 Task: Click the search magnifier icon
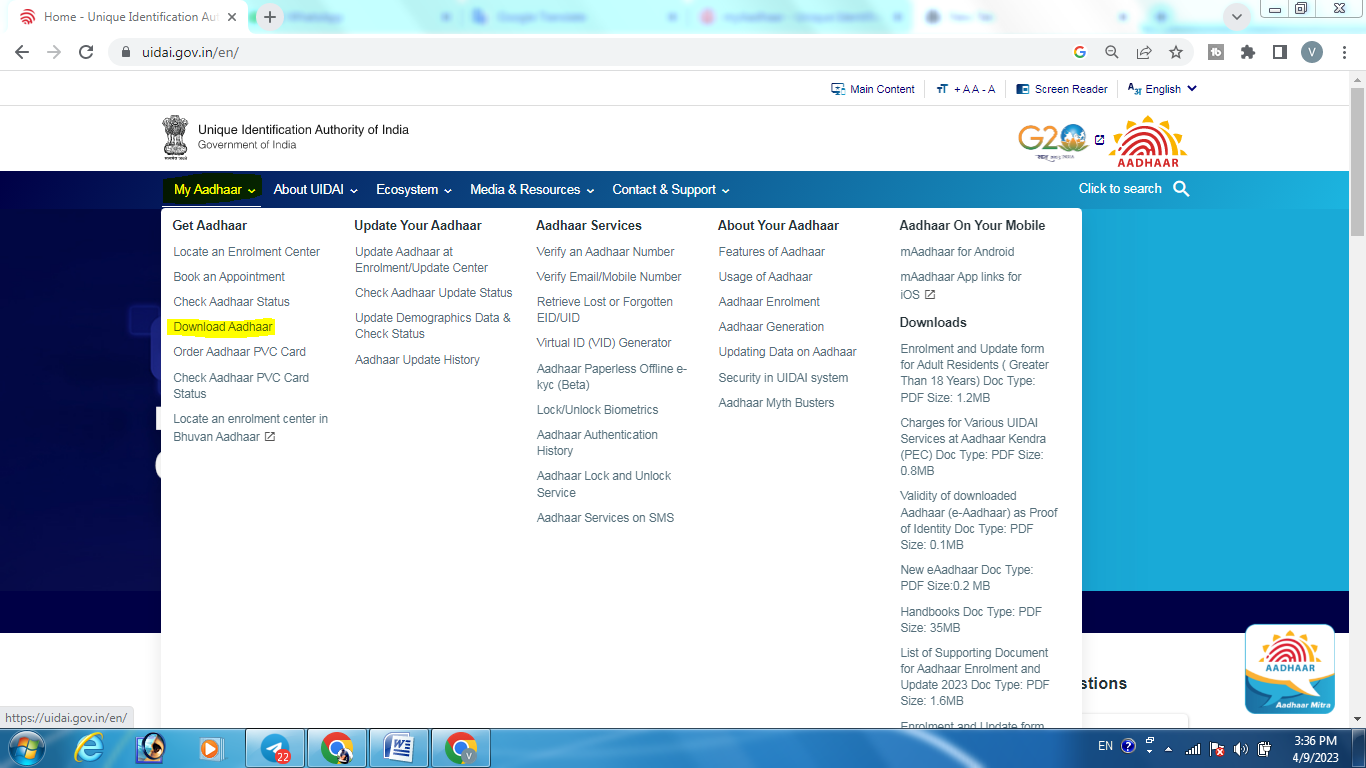coord(1181,189)
